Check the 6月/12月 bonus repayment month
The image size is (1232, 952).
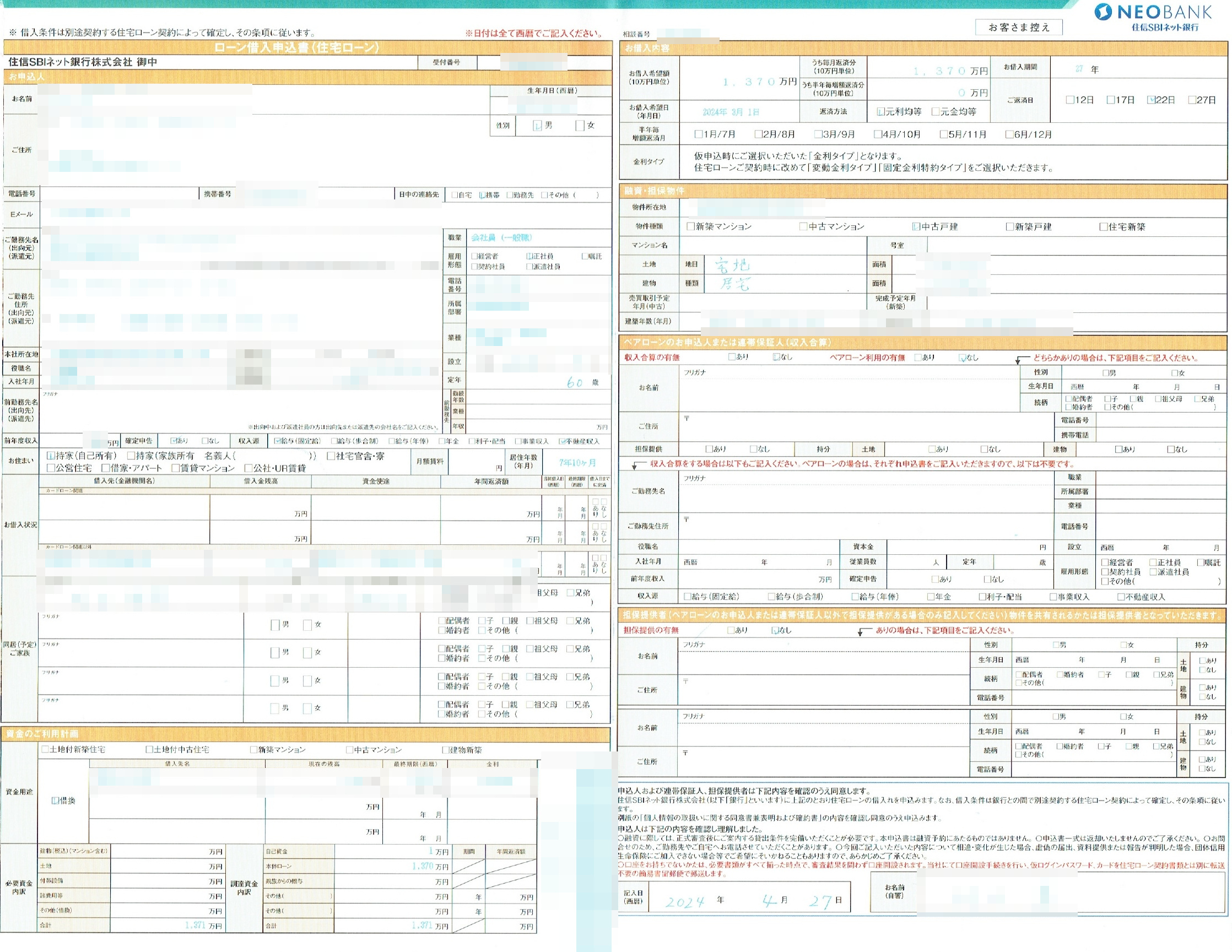[x=1009, y=134]
